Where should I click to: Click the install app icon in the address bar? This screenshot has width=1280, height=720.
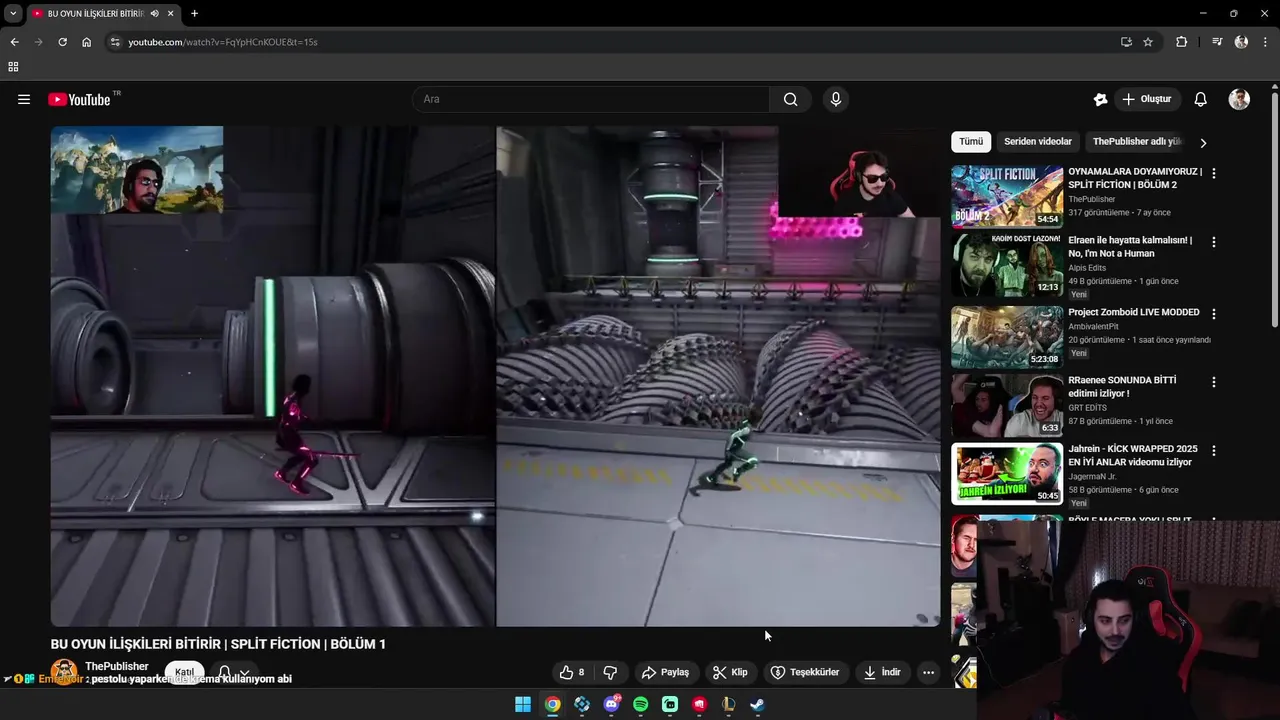pyautogui.click(x=1126, y=42)
